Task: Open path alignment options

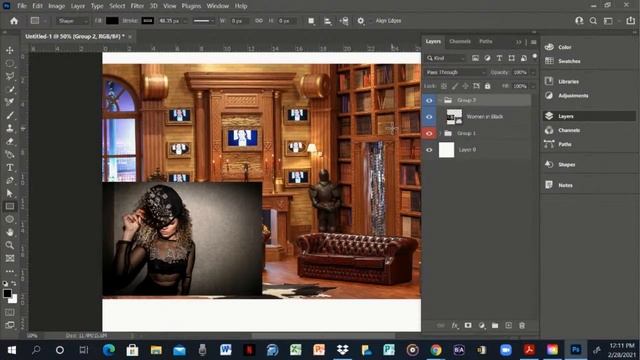Action: (x=327, y=21)
